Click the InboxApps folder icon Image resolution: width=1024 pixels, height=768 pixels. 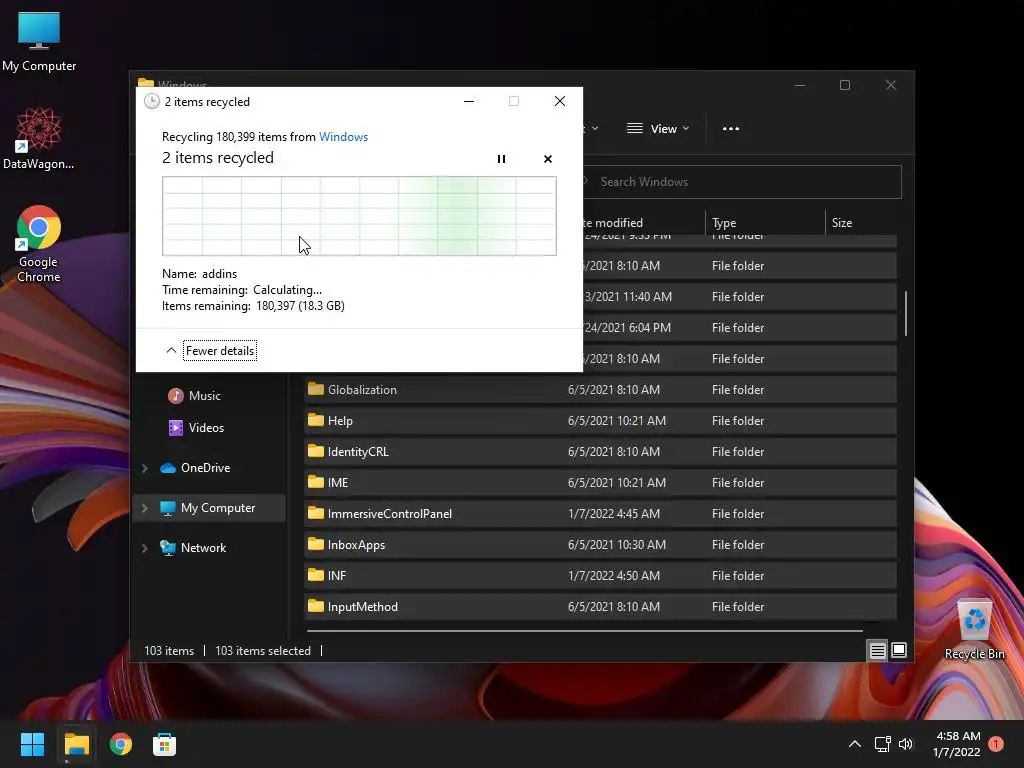316,544
